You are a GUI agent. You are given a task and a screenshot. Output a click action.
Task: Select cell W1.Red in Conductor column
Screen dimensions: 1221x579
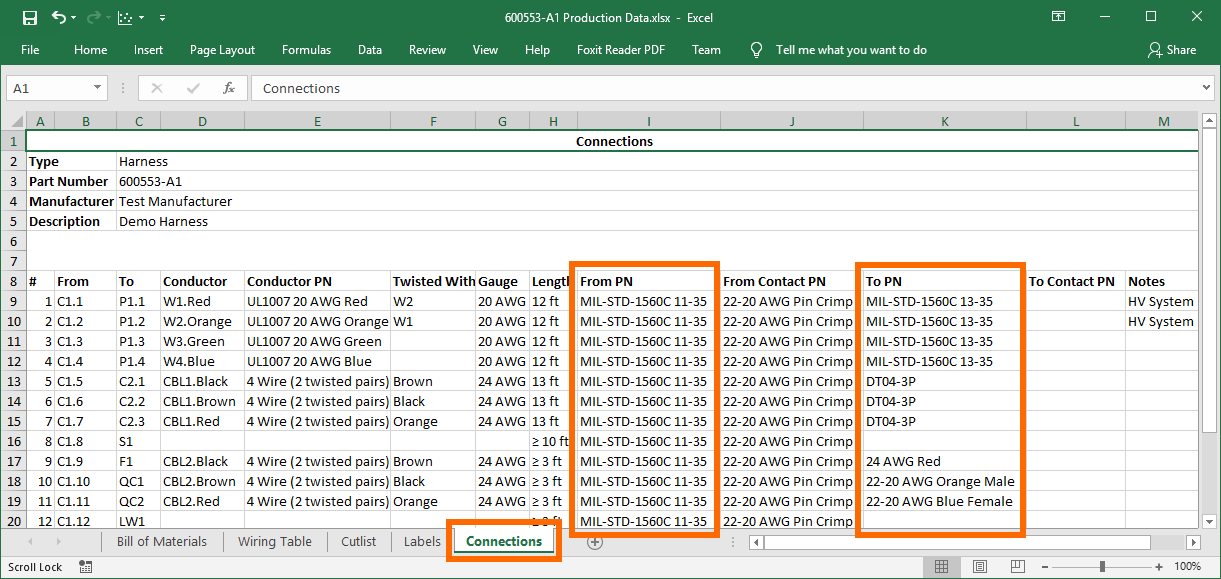pyautogui.click(x=202, y=301)
